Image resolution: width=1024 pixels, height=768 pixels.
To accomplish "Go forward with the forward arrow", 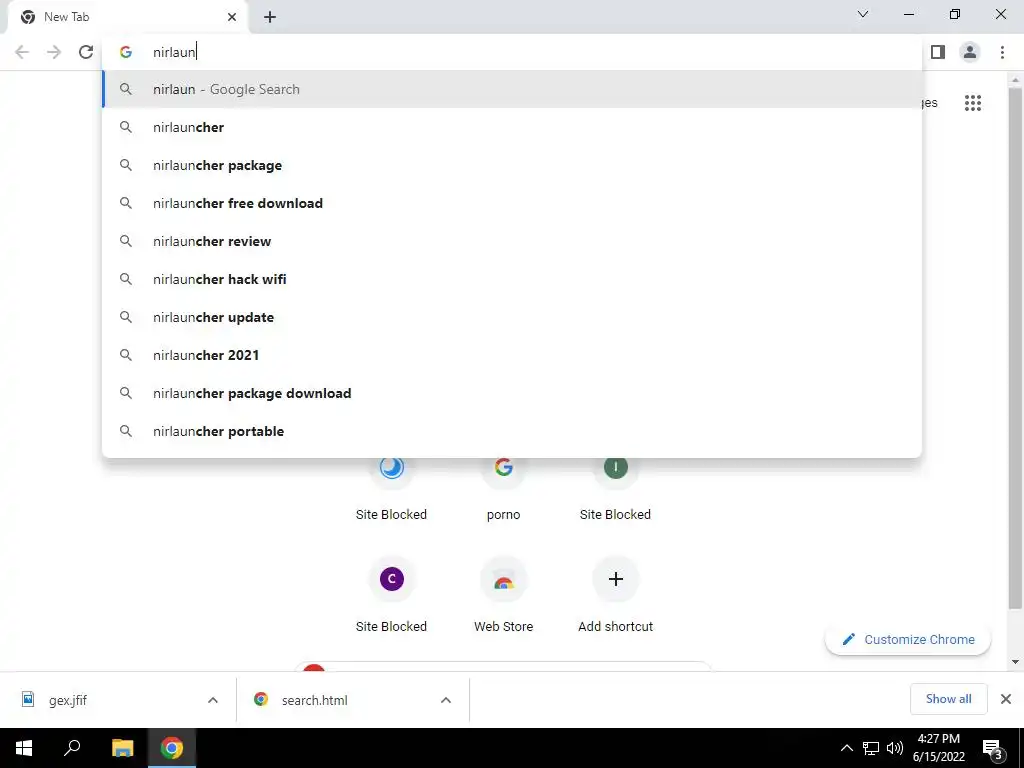I will (54, 52).
